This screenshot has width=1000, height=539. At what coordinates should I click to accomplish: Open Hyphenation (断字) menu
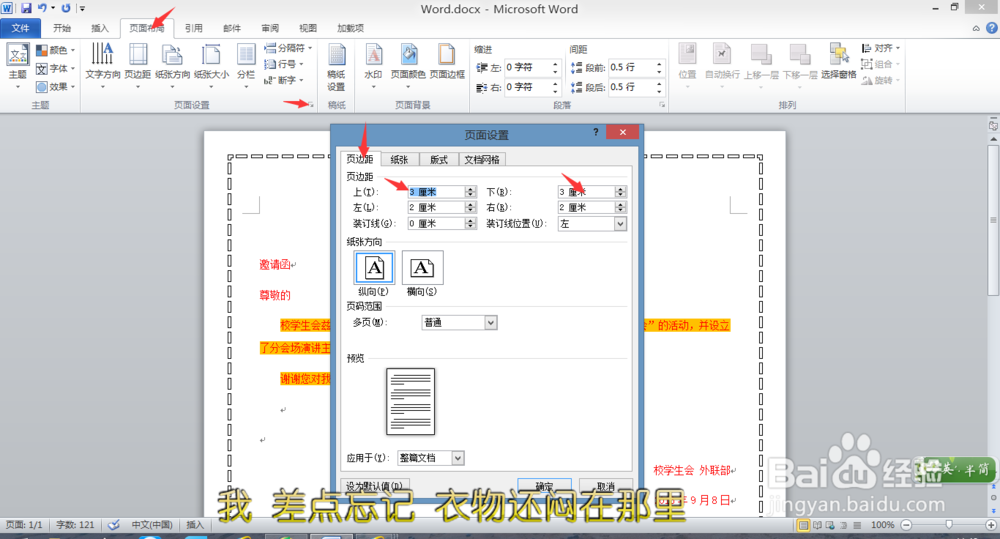click(284, 80)
